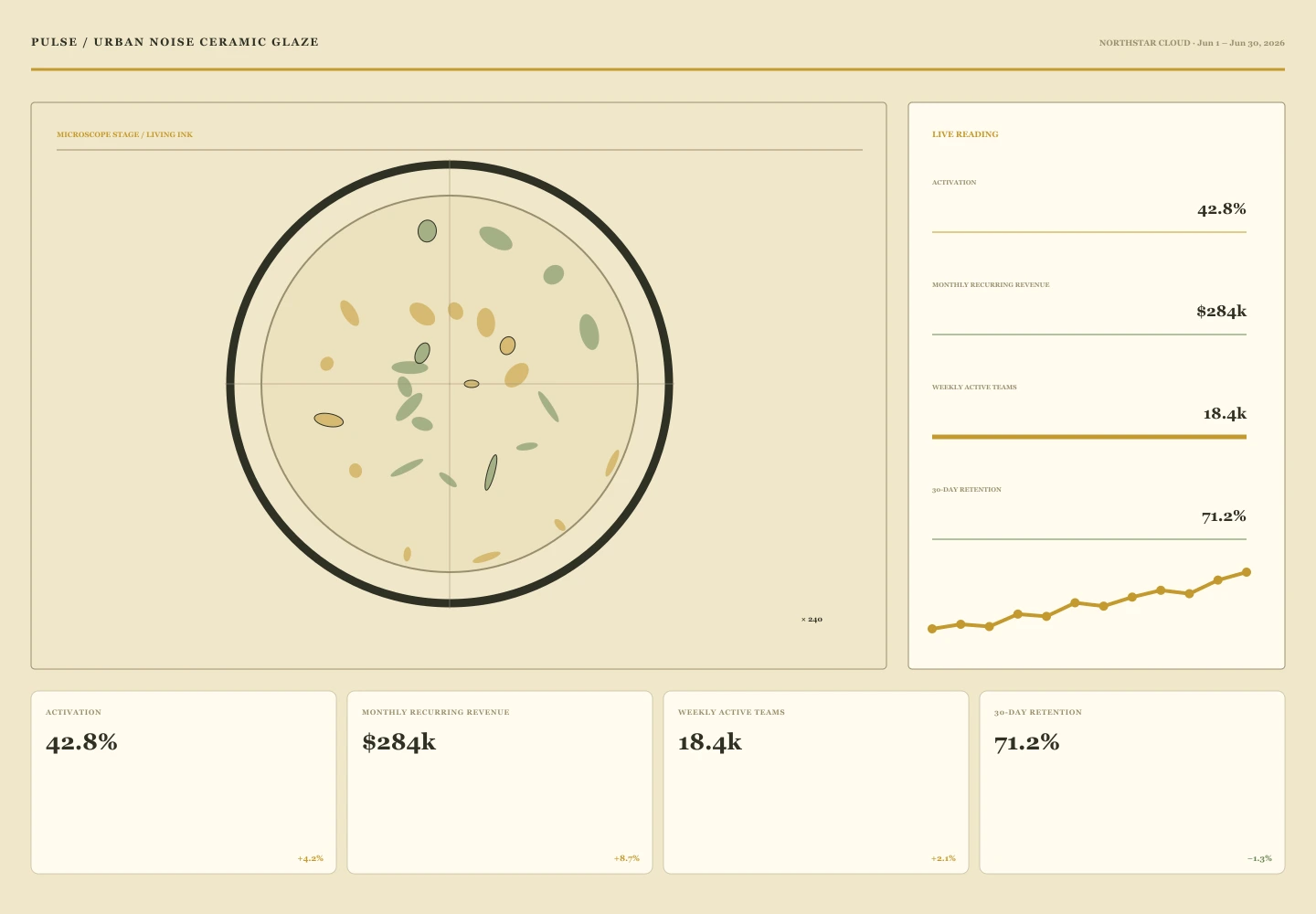The height and width of the screenshot is (914, 1316).
Task: Click "WEEKLY ACTIVE TEAMS" label on the bottom card
Action: click(731, 712)
